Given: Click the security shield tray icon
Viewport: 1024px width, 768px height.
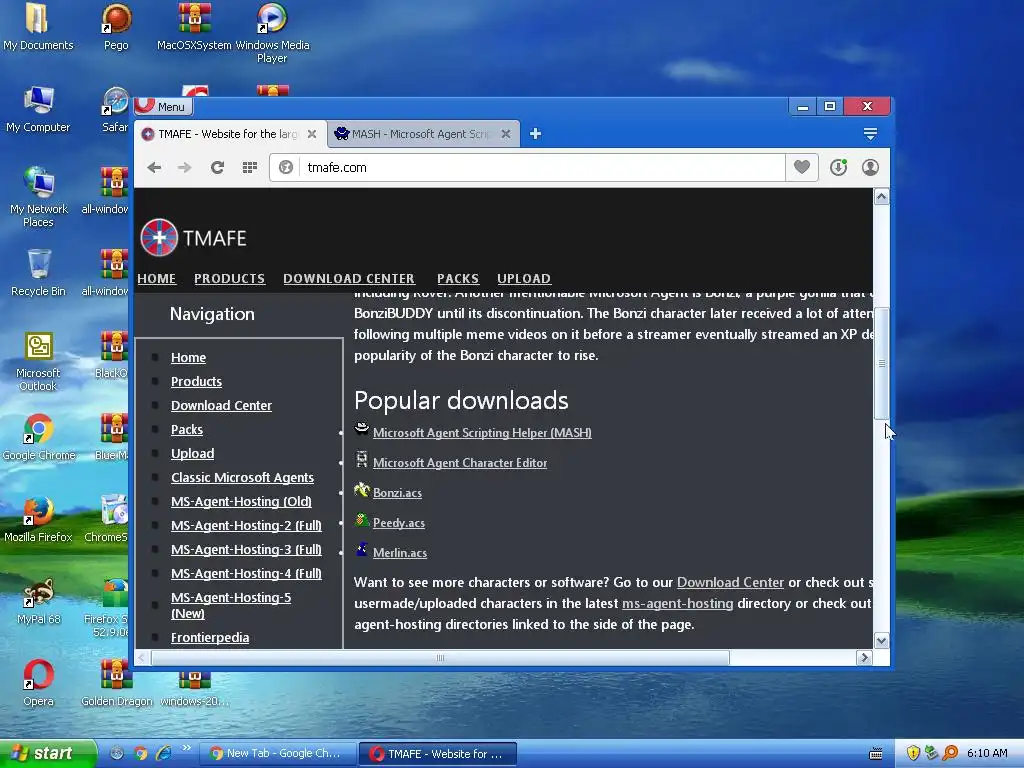Looking at the screenshot, I should (x=913, y=754).
